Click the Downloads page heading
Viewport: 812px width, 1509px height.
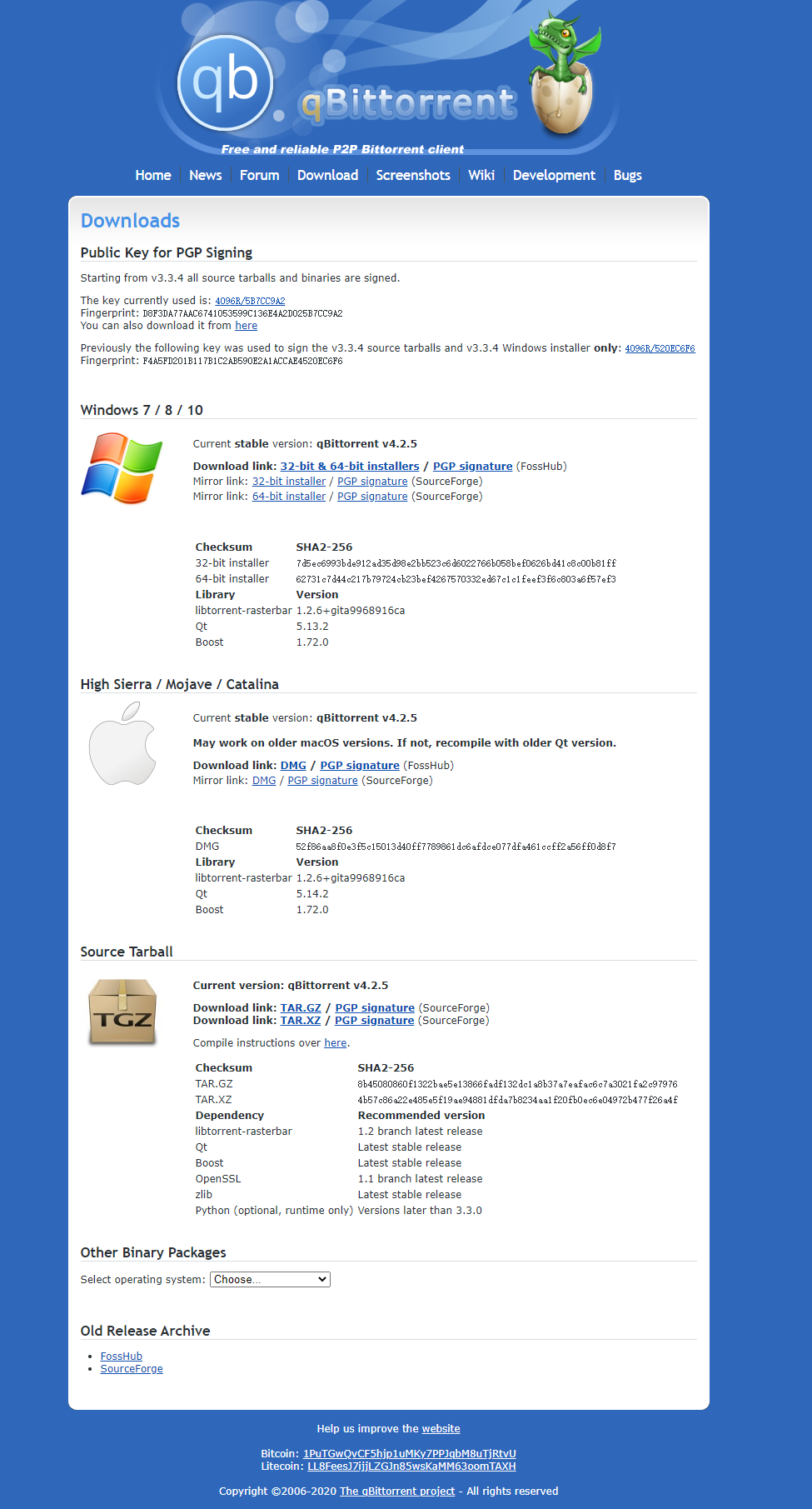131,221
